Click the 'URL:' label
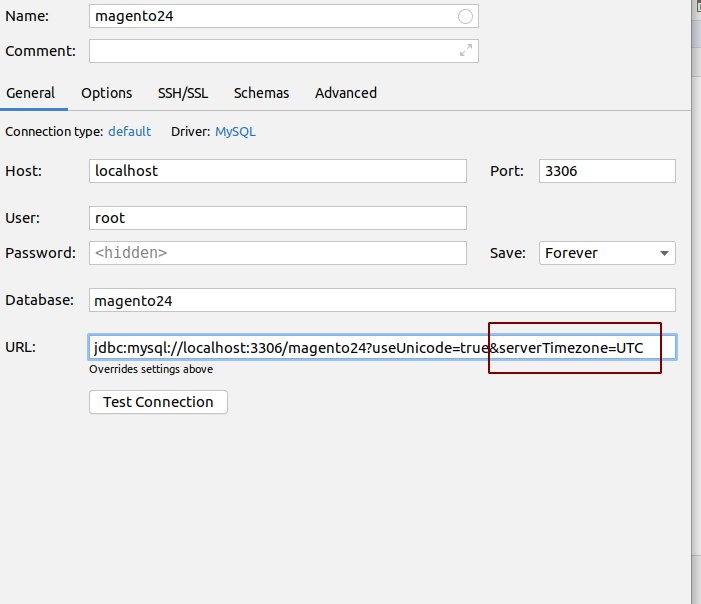This screenshot has width=701, height=604. point(20,347)
